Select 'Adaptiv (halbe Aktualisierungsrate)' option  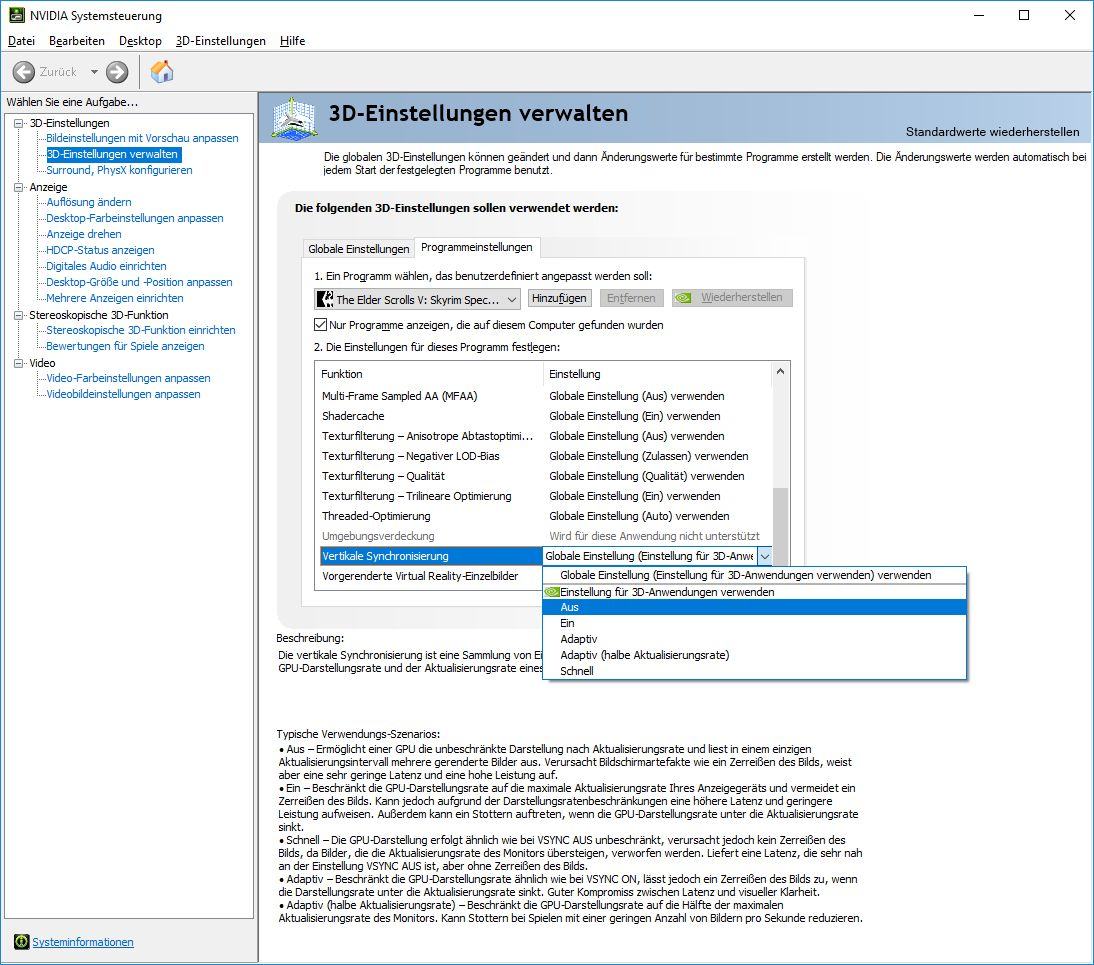(754, 655)
